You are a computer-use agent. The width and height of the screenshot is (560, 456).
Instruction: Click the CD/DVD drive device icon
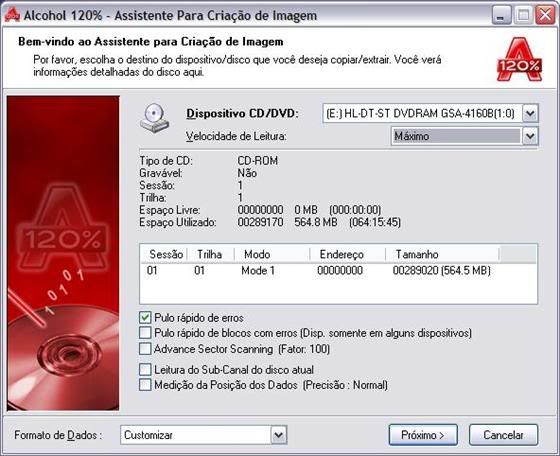tap(154, 118)
